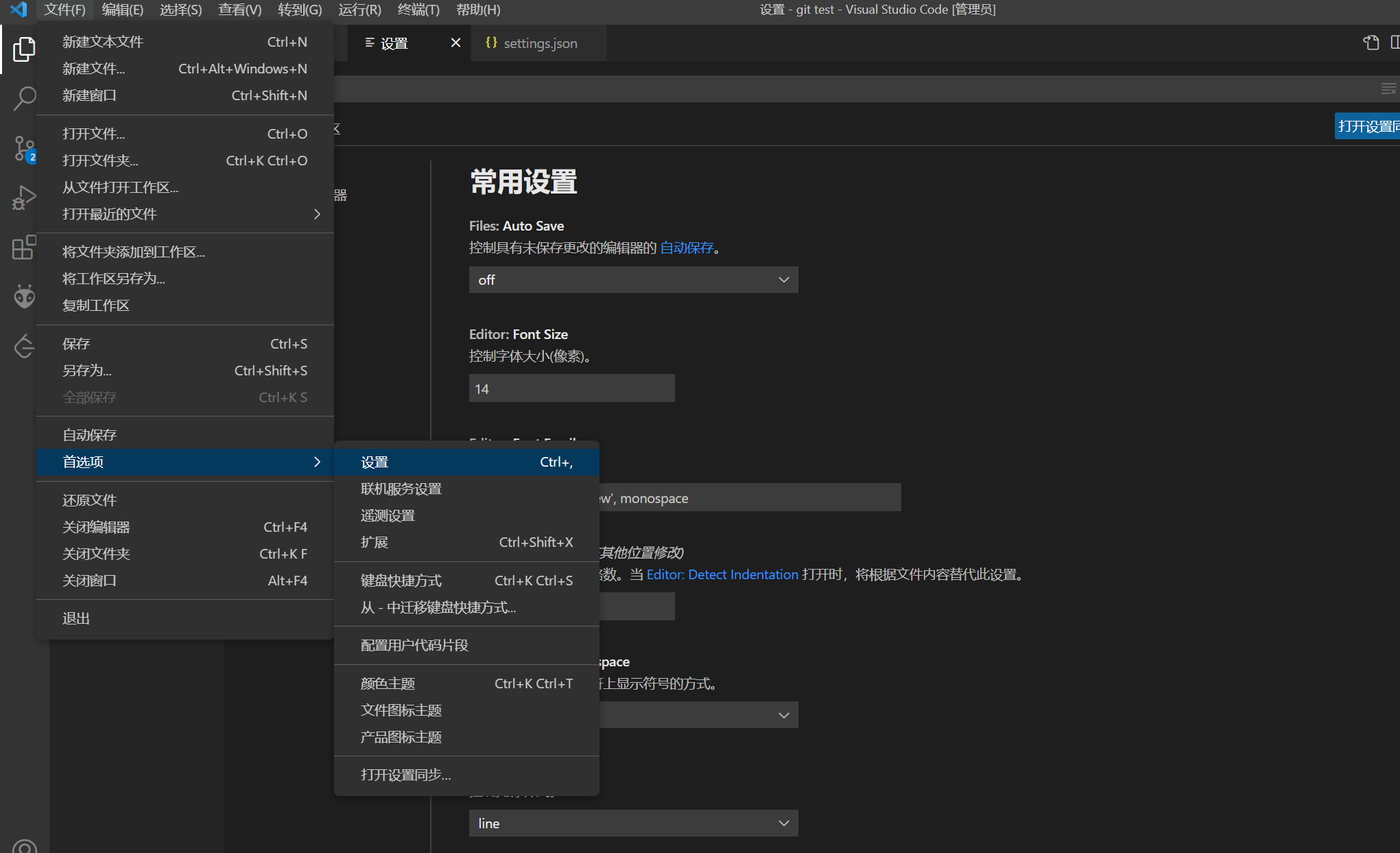Choose 打开文件夹... menu entry
Viewport: 1400px width, 853px height.
point(185,161)
